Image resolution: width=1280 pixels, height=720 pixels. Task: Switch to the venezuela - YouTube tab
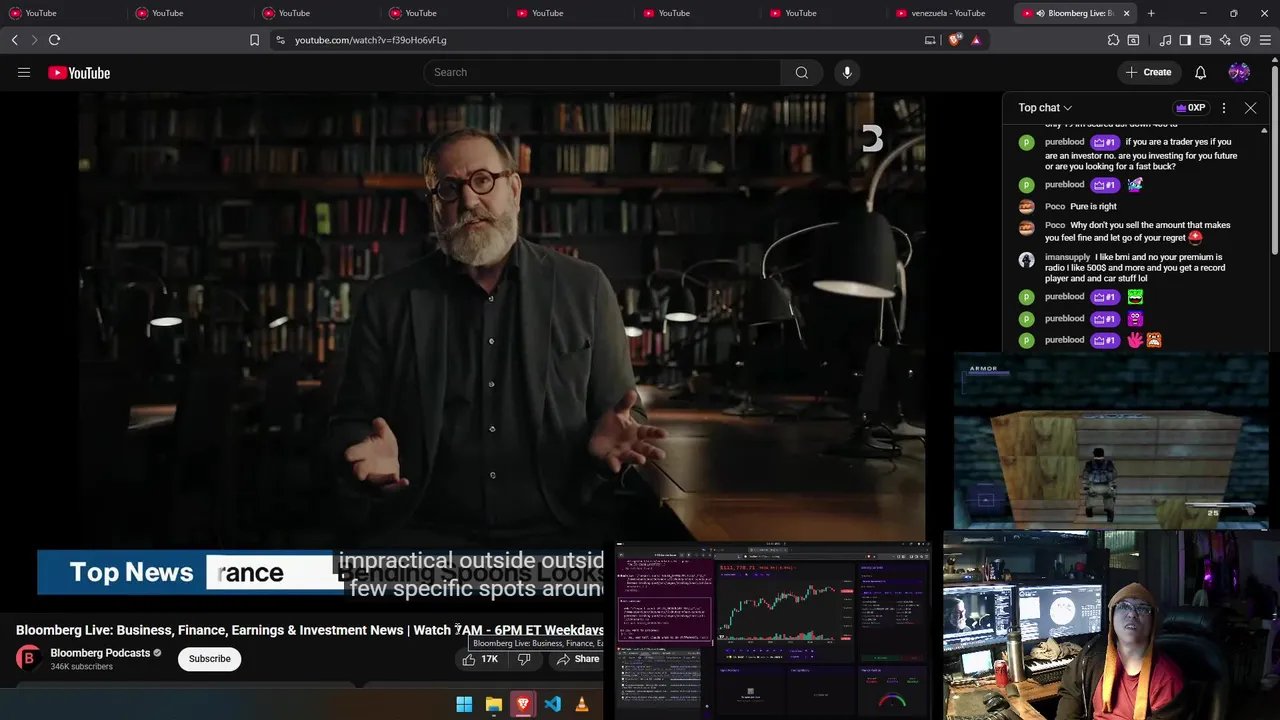(948, 13)
